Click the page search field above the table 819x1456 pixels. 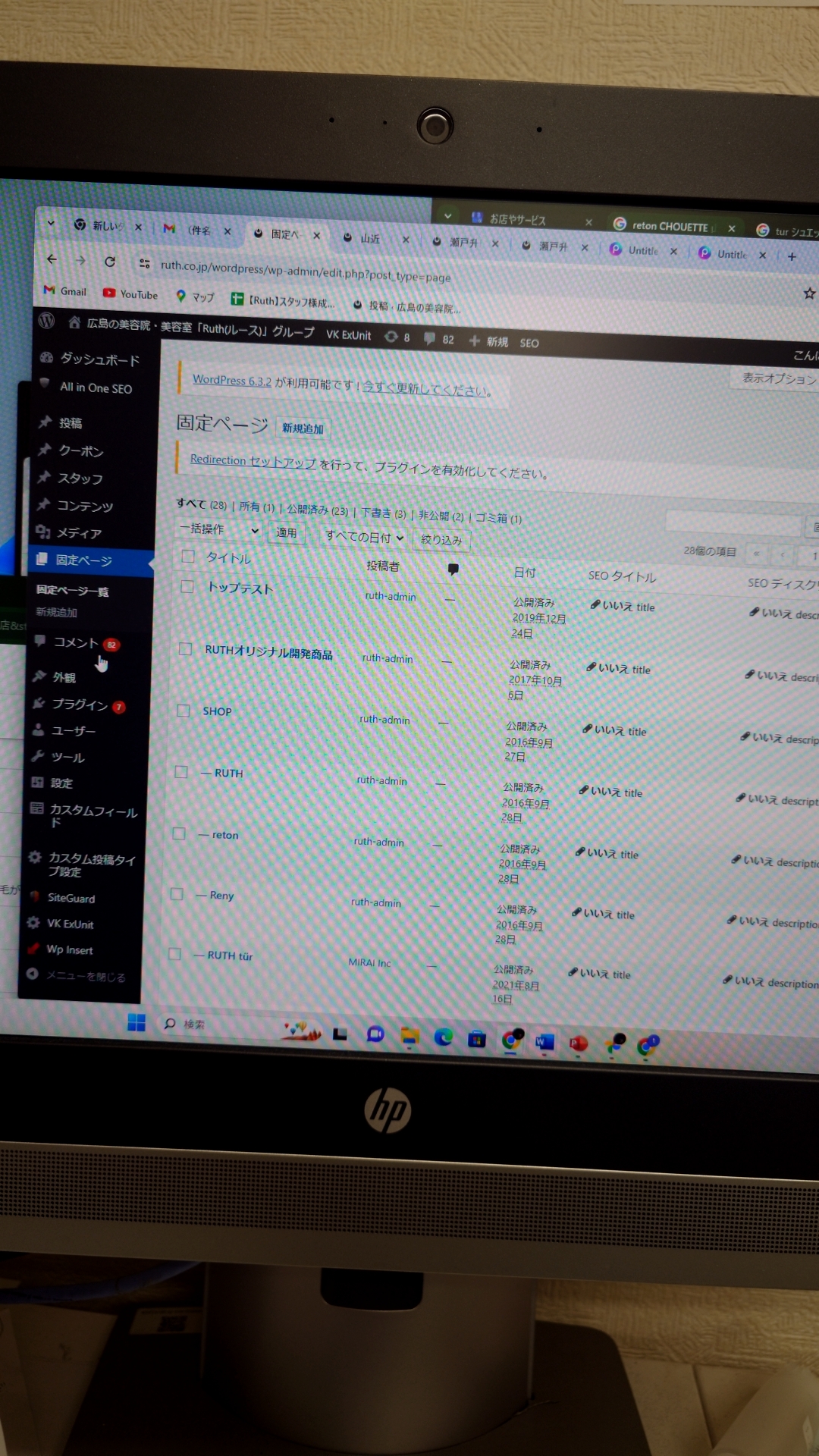(x=733, y=522)
